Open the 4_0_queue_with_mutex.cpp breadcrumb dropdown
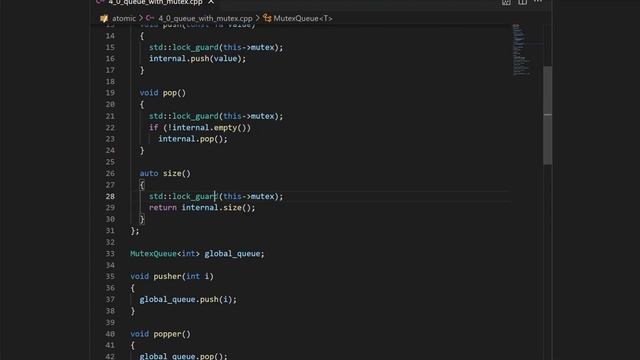 click(x=205, y=18)
